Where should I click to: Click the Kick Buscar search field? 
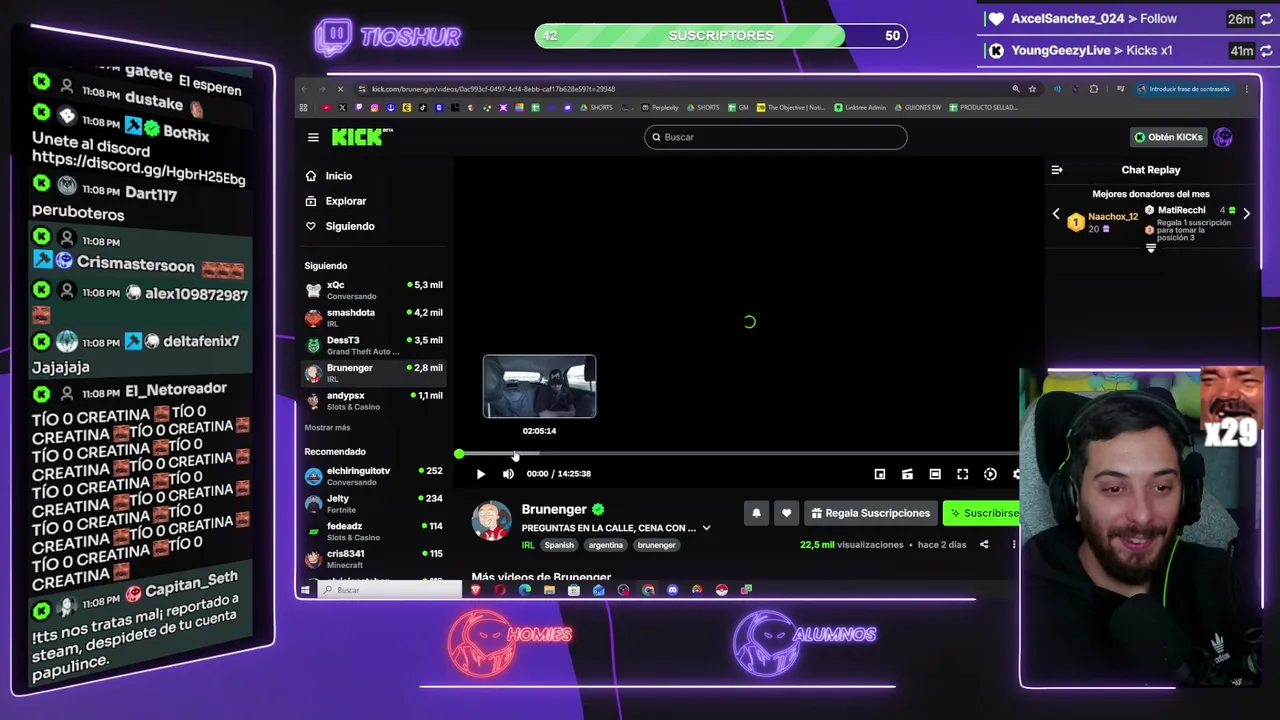point(775,137)
